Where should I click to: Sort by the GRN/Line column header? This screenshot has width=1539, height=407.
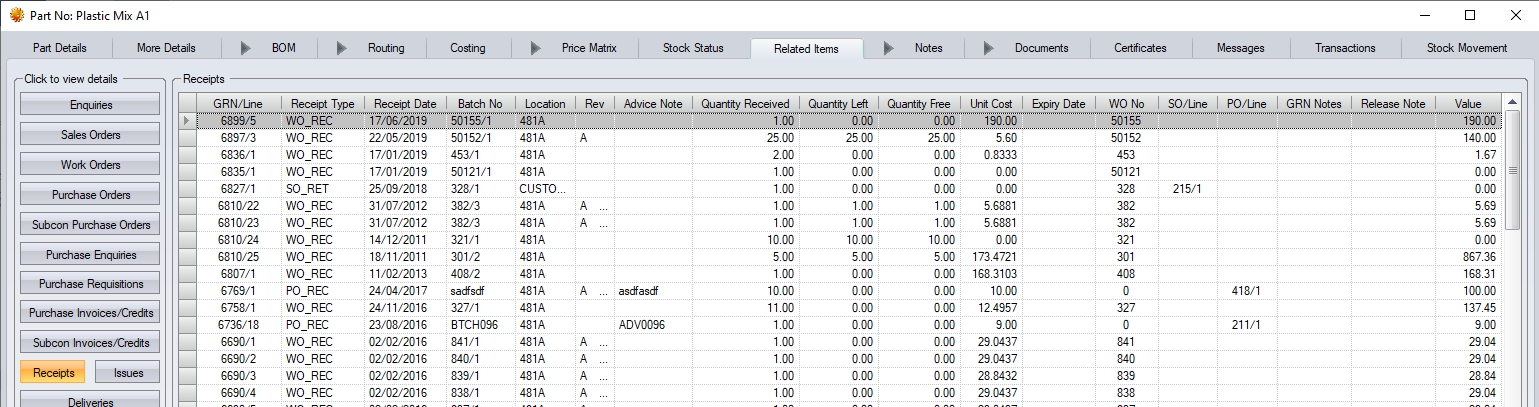click(238, 104)
